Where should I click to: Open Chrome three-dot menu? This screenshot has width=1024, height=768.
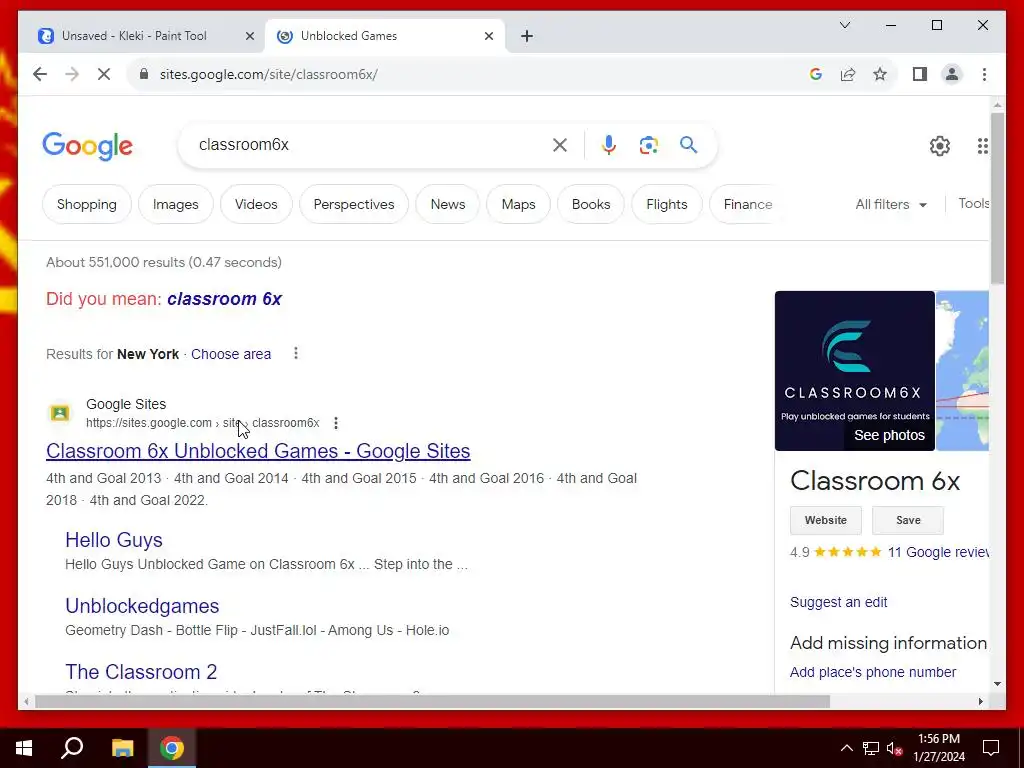[984, 74]
